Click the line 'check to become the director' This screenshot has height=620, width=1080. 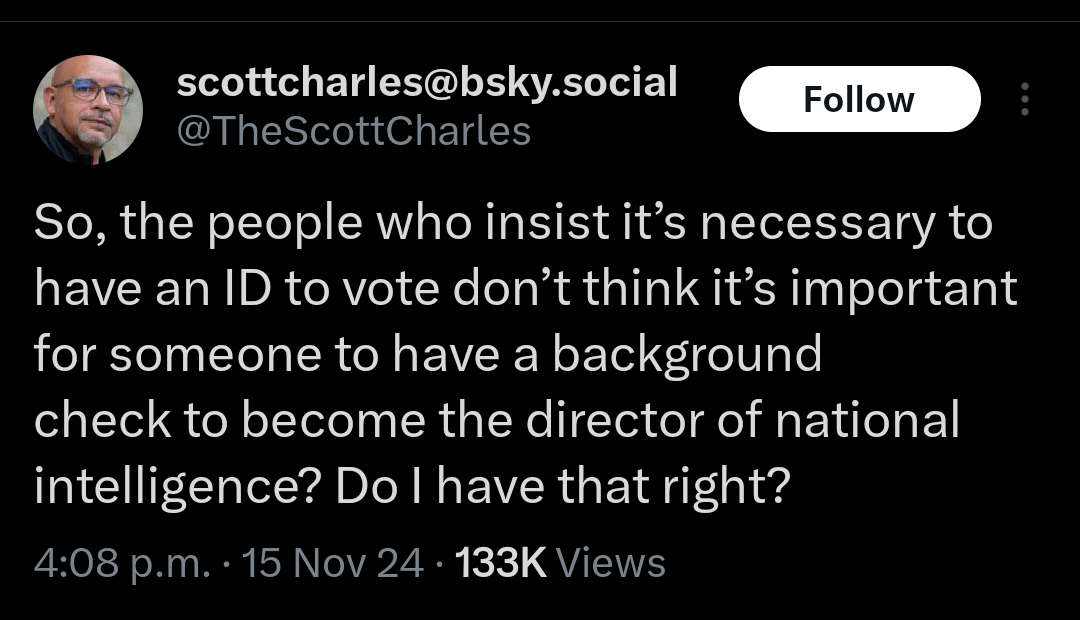497,420
